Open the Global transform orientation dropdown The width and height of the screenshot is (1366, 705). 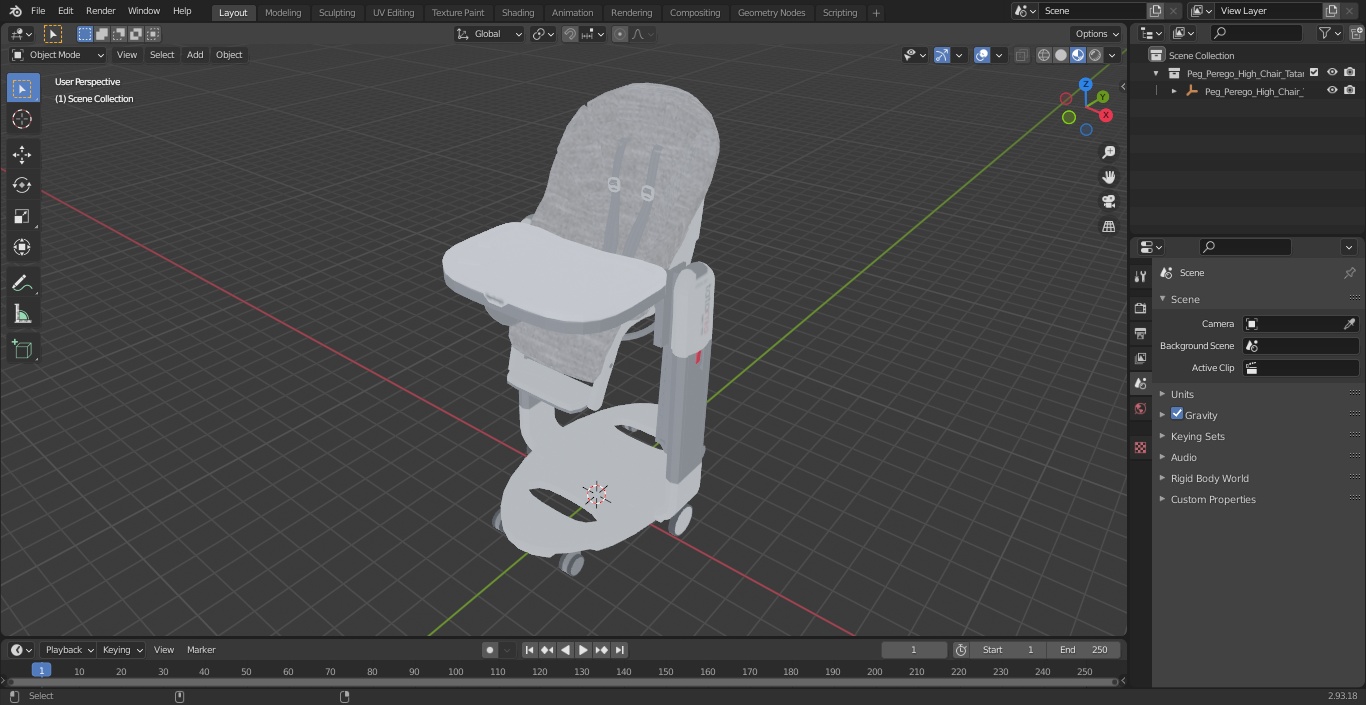(490, 34)
